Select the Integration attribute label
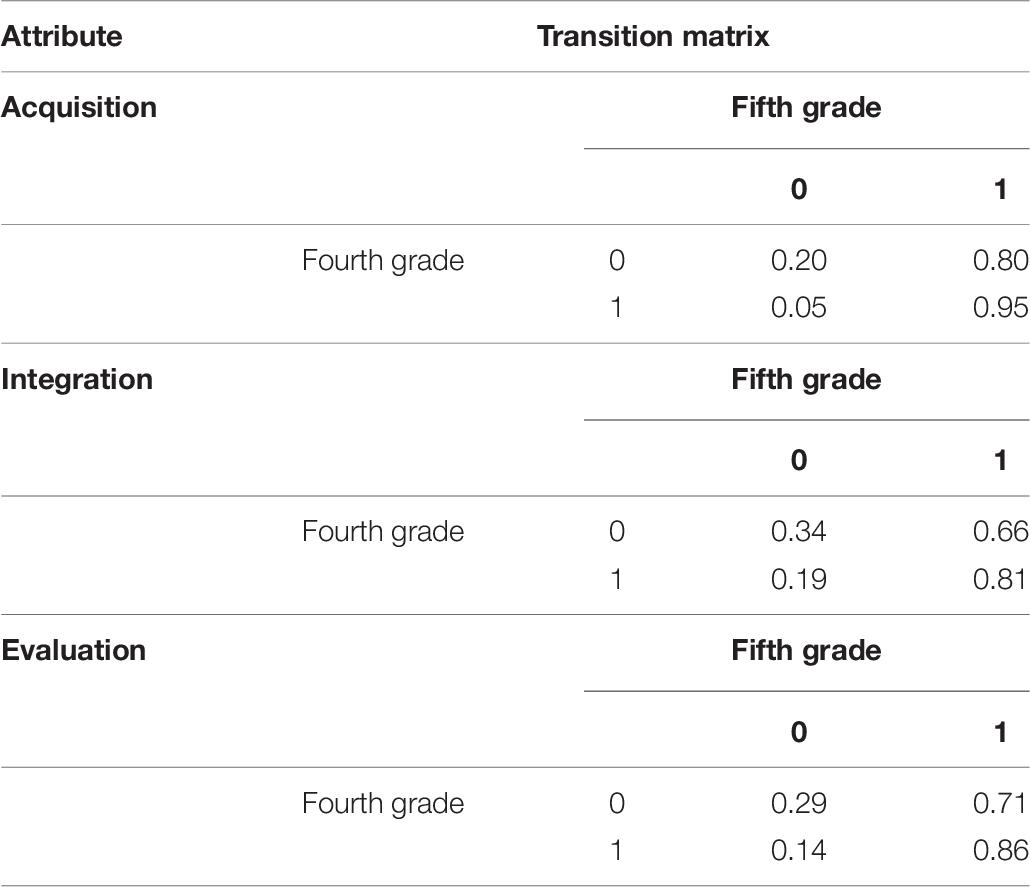Image resolution: width=1030 pixels, height=887 pixels. (x=77, y=380)
